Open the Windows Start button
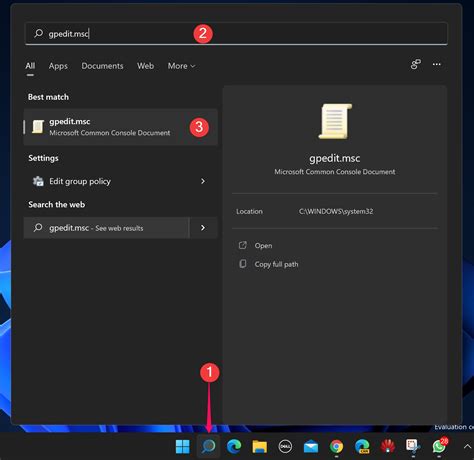The width and height of the screenshot is (474, 460). (183, 447)
